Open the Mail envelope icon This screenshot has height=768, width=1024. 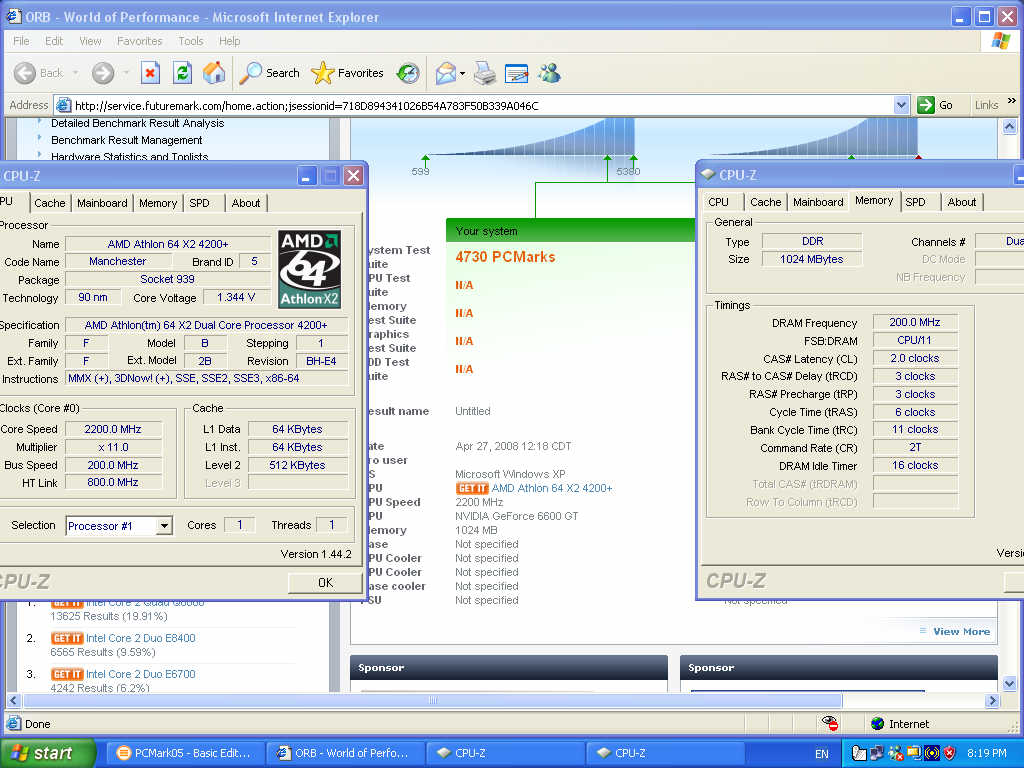coord(445,73)
